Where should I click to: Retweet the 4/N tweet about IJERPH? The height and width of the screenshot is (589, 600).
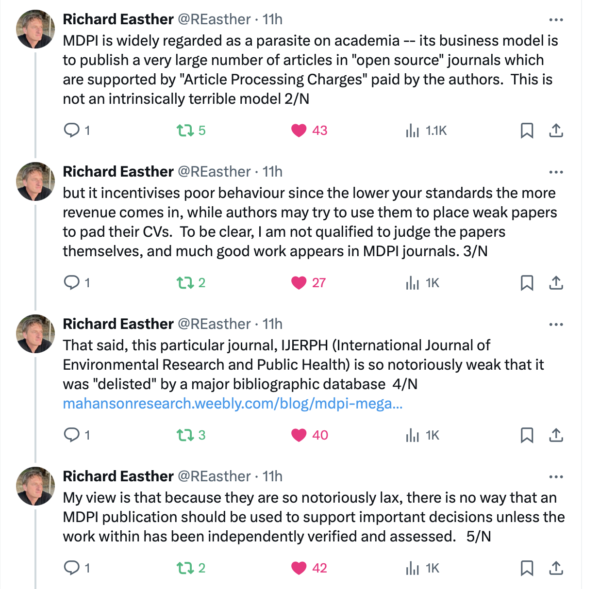point(184,435)
